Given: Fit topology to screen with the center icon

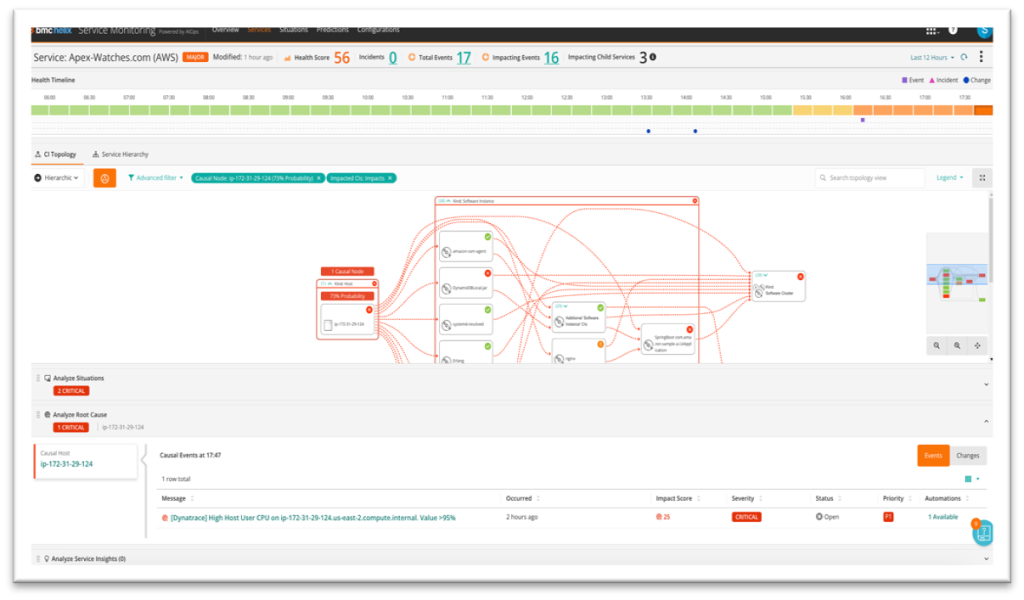Looking at the screenshot, I should [978, 345].
